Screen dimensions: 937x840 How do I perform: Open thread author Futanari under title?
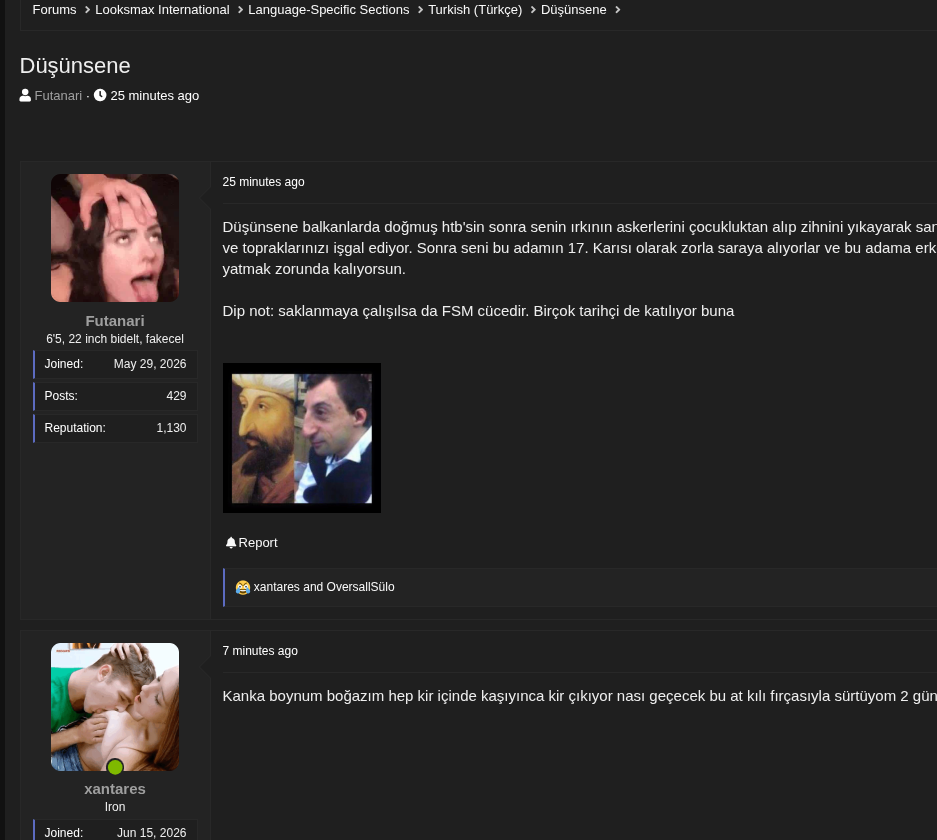coord(58,96)
